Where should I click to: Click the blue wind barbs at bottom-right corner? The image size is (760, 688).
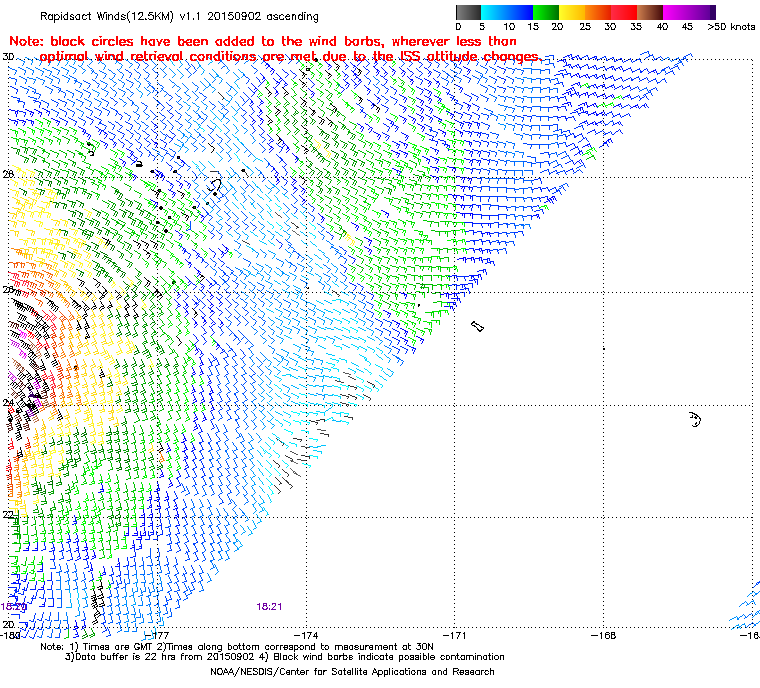746,605
